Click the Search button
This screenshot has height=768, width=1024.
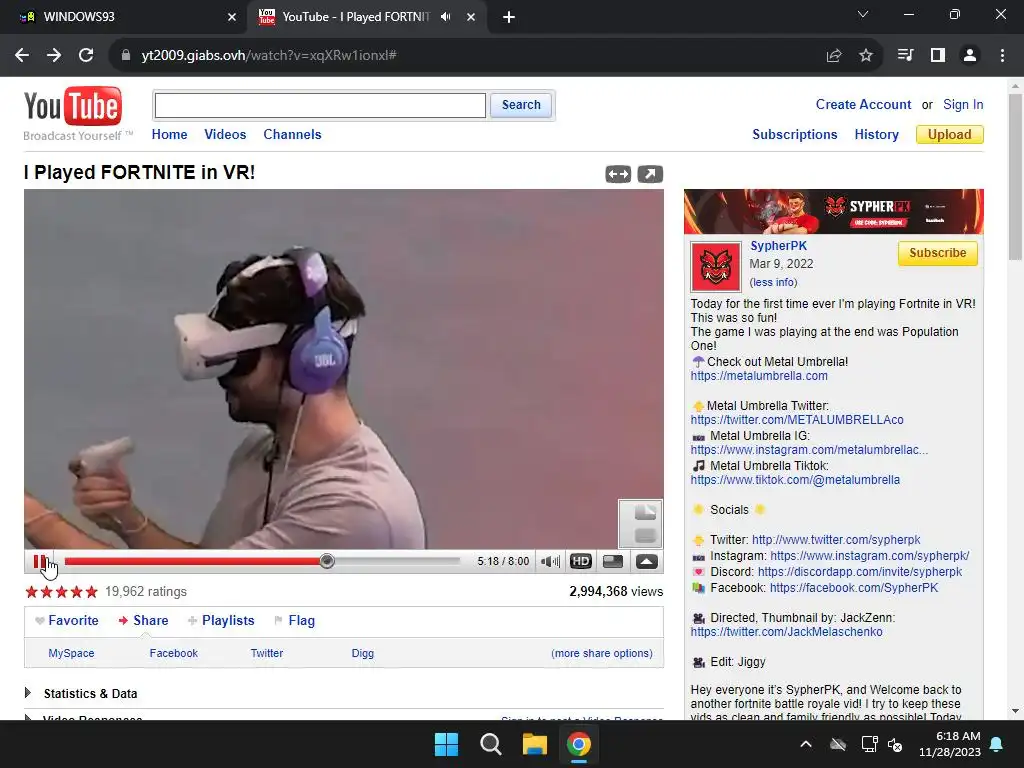coord(521,105)
